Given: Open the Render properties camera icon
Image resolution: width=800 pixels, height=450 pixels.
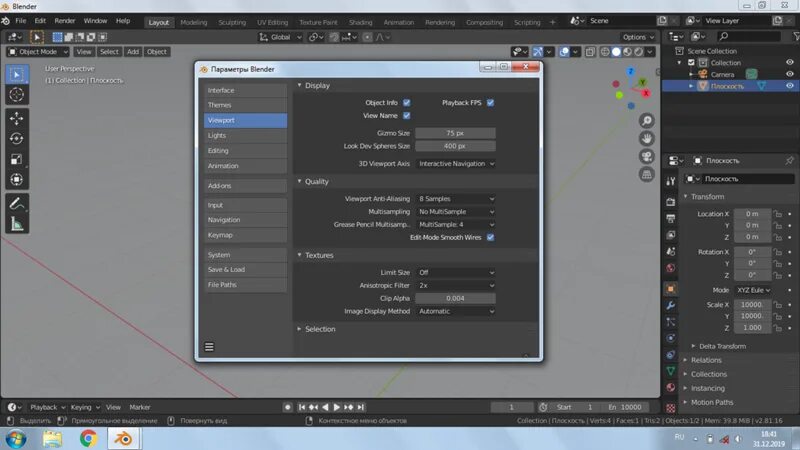Looking at the screenshot, I should [x=670, y=202].
